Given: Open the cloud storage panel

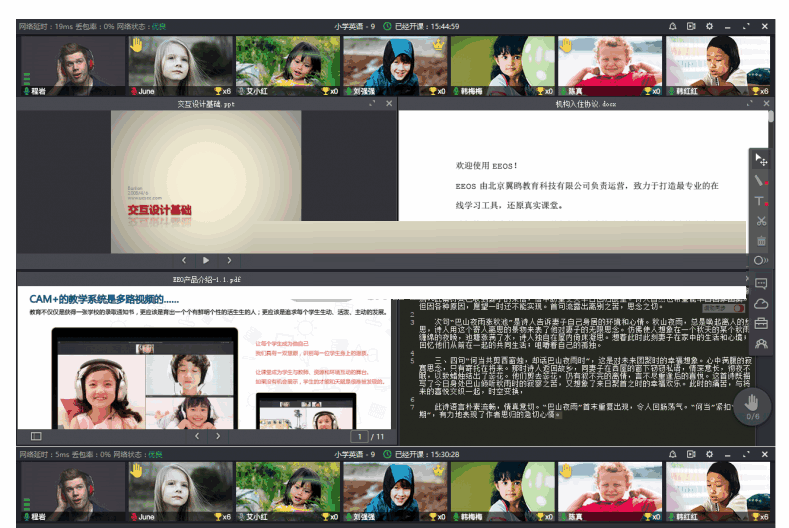Looking at the screenshot, I should 762,303.
